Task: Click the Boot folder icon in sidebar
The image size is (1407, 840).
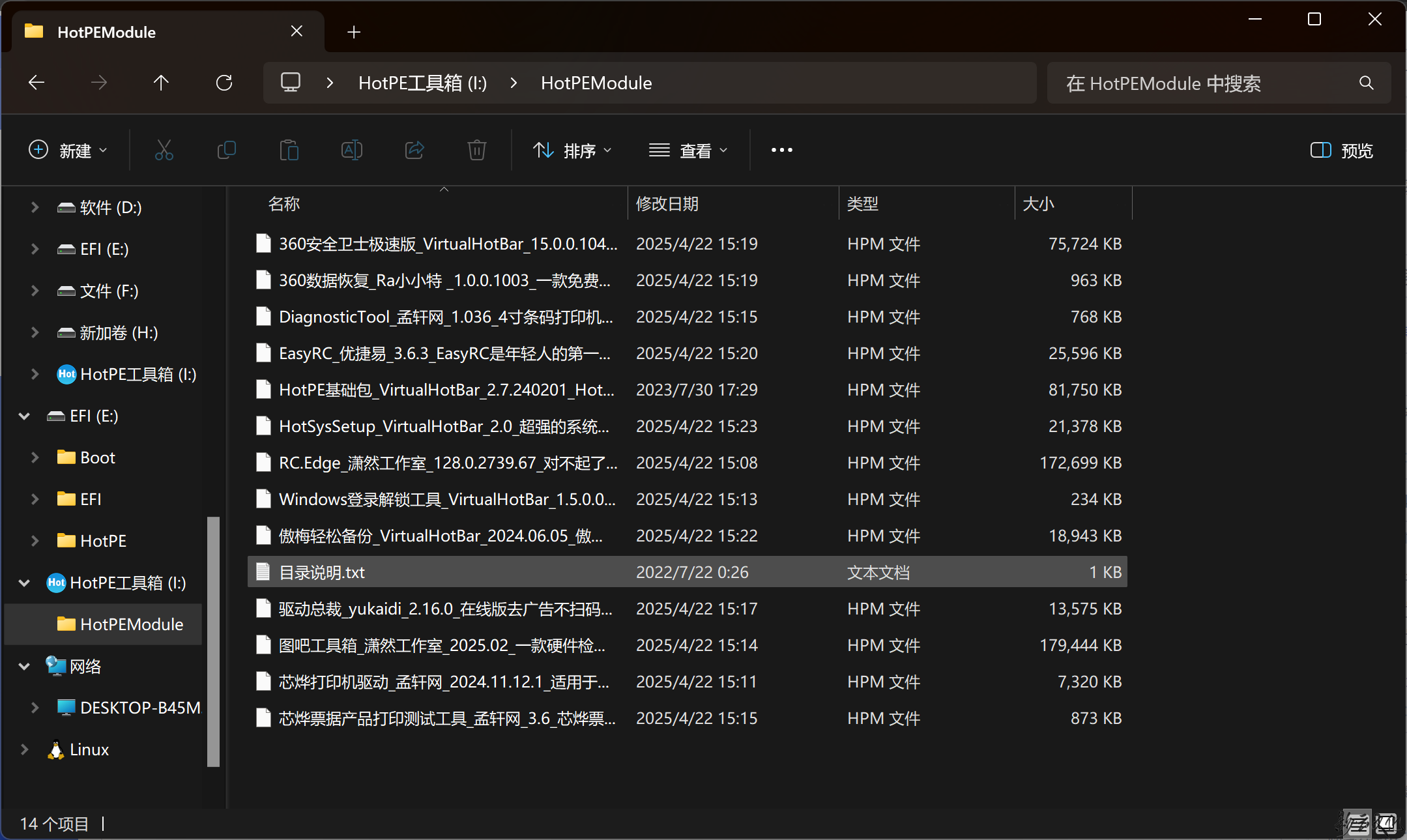Action: 66,457
